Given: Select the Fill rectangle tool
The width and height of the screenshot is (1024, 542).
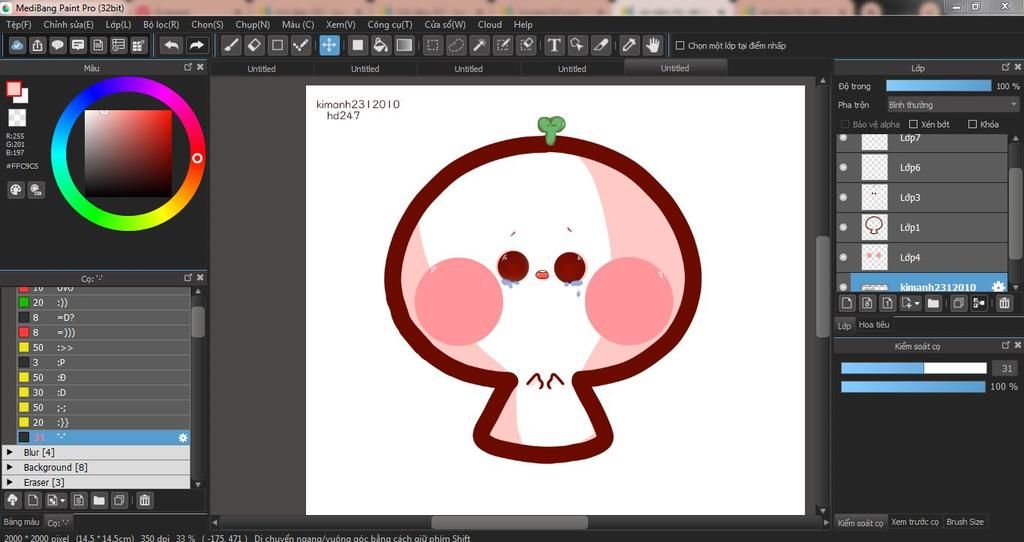Looking at the screenshot, I should click(358, 45).
